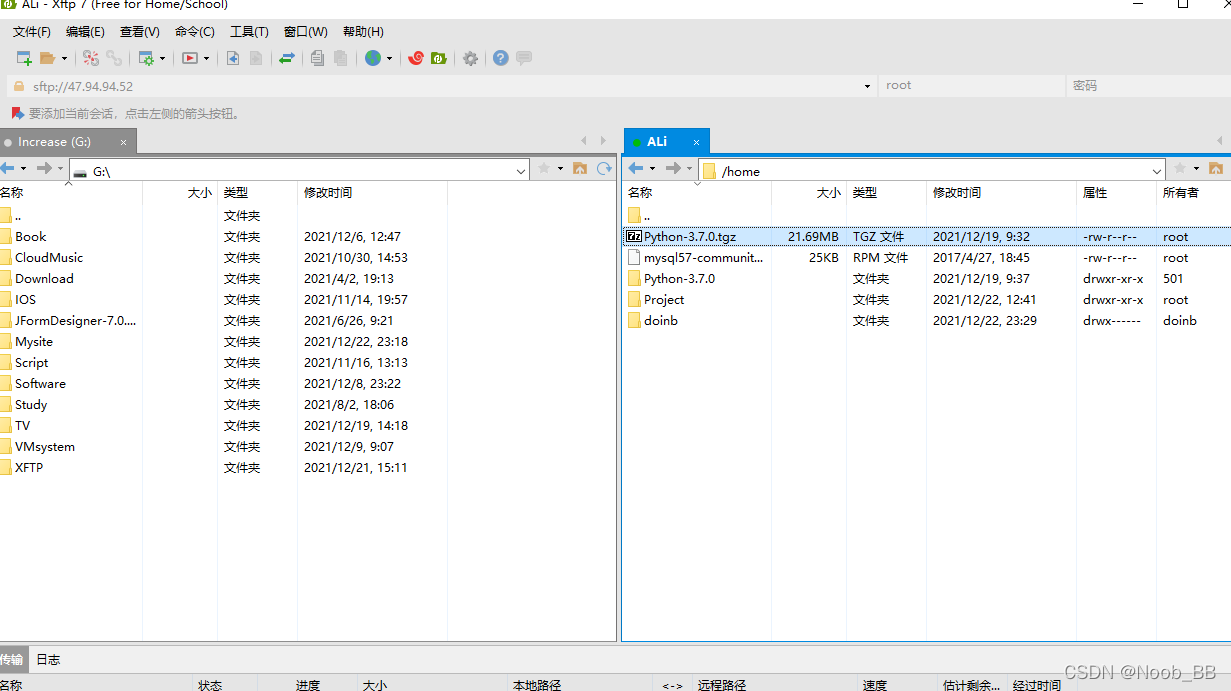The image size is (1231, 691).
Task: Open the 工具(T) menu
Action: coord(249,32)
